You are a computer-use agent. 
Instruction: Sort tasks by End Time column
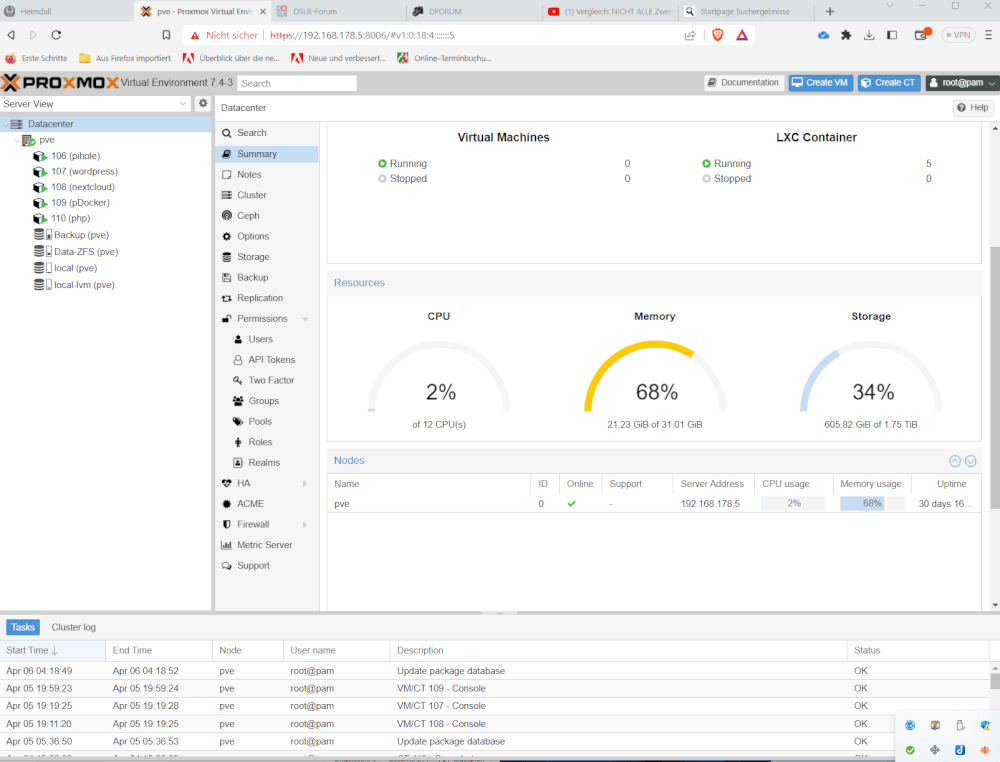159,650
